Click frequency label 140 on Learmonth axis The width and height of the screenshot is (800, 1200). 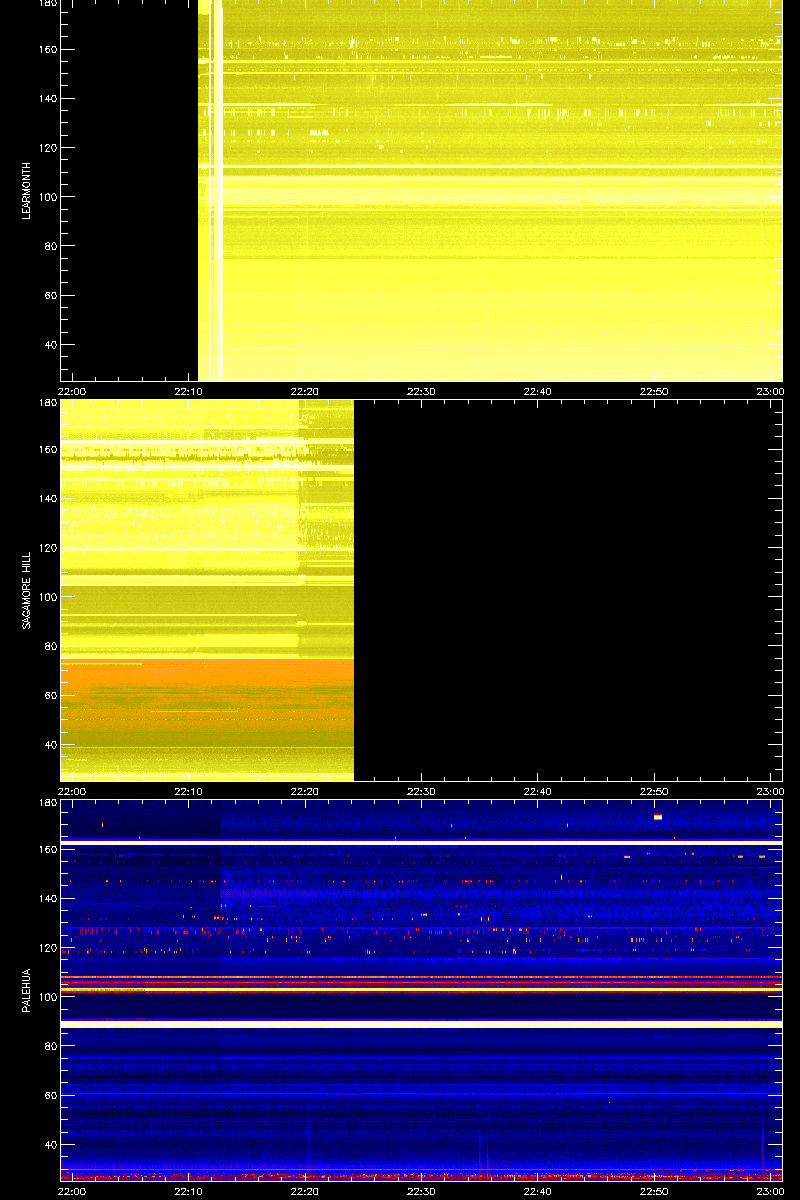(x=47, y=99)
